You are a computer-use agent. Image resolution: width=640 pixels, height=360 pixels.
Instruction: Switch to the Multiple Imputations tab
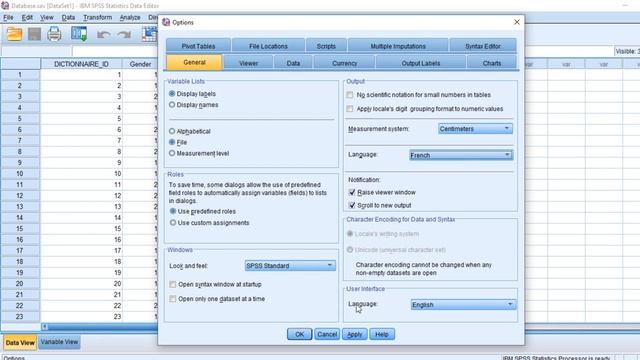tap(398, 46)
